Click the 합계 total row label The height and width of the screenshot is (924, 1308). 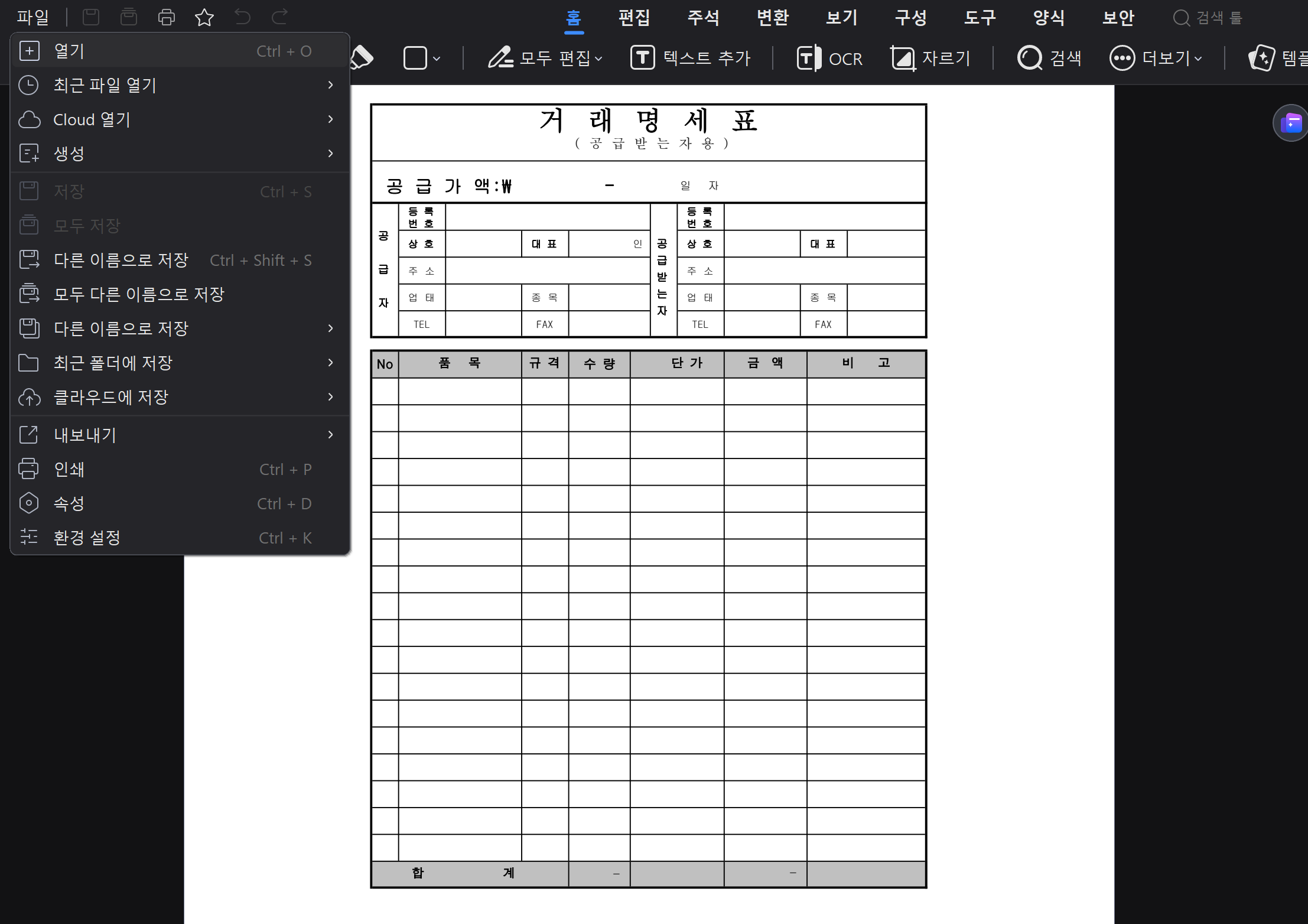click(x=463, y=873)
